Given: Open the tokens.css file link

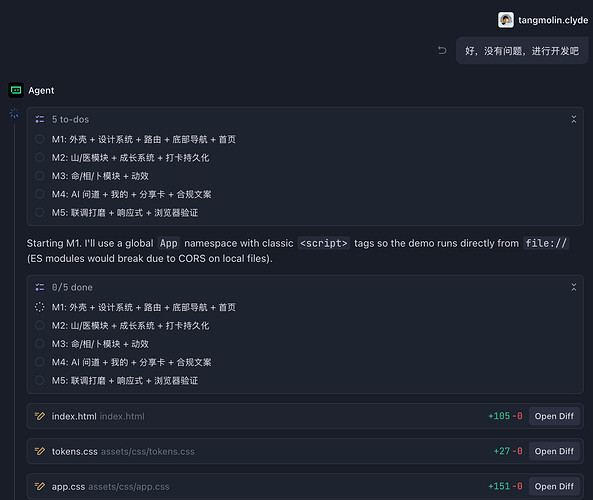Looking at the screenshot, I should 75,452.
